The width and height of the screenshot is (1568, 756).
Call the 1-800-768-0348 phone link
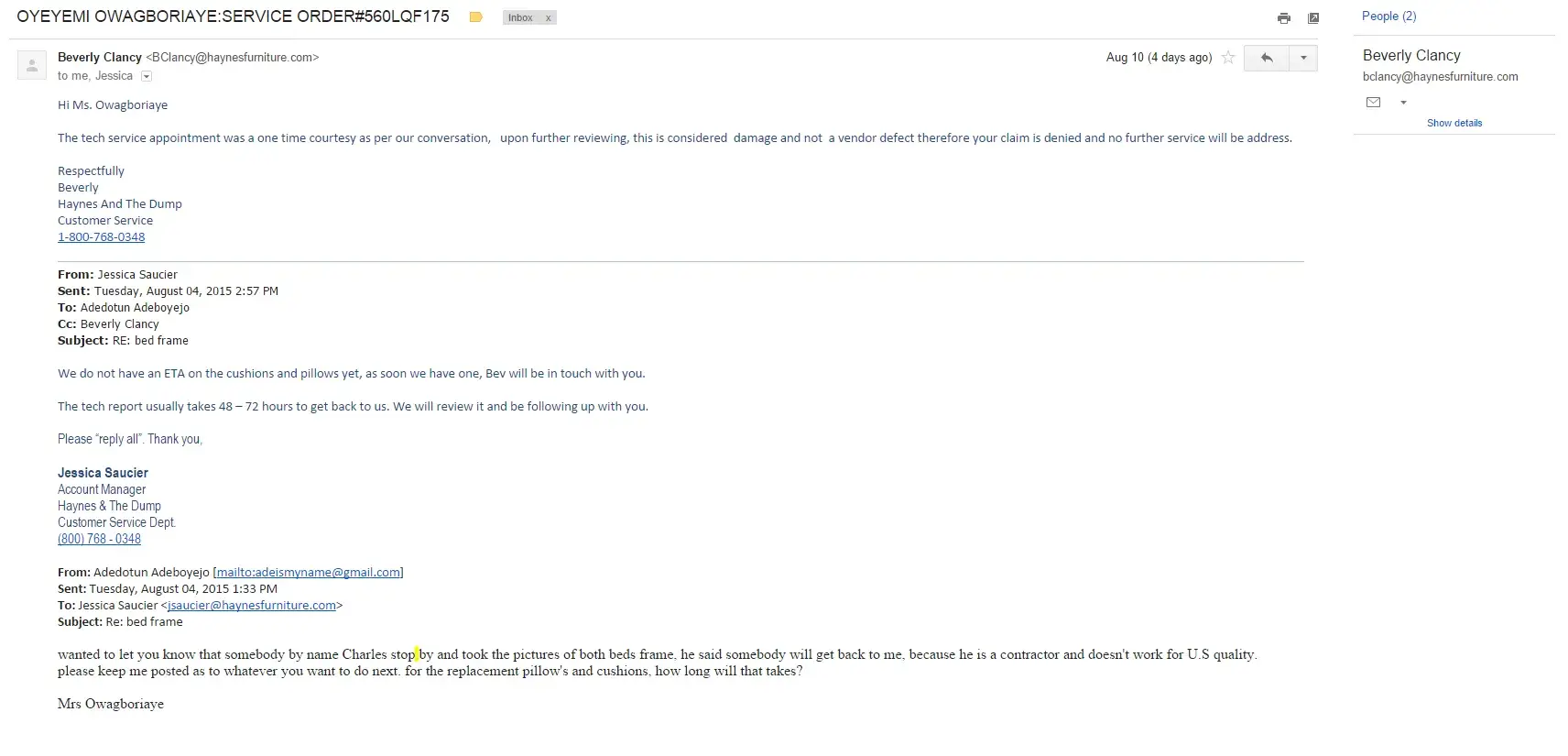coord(101,237)
